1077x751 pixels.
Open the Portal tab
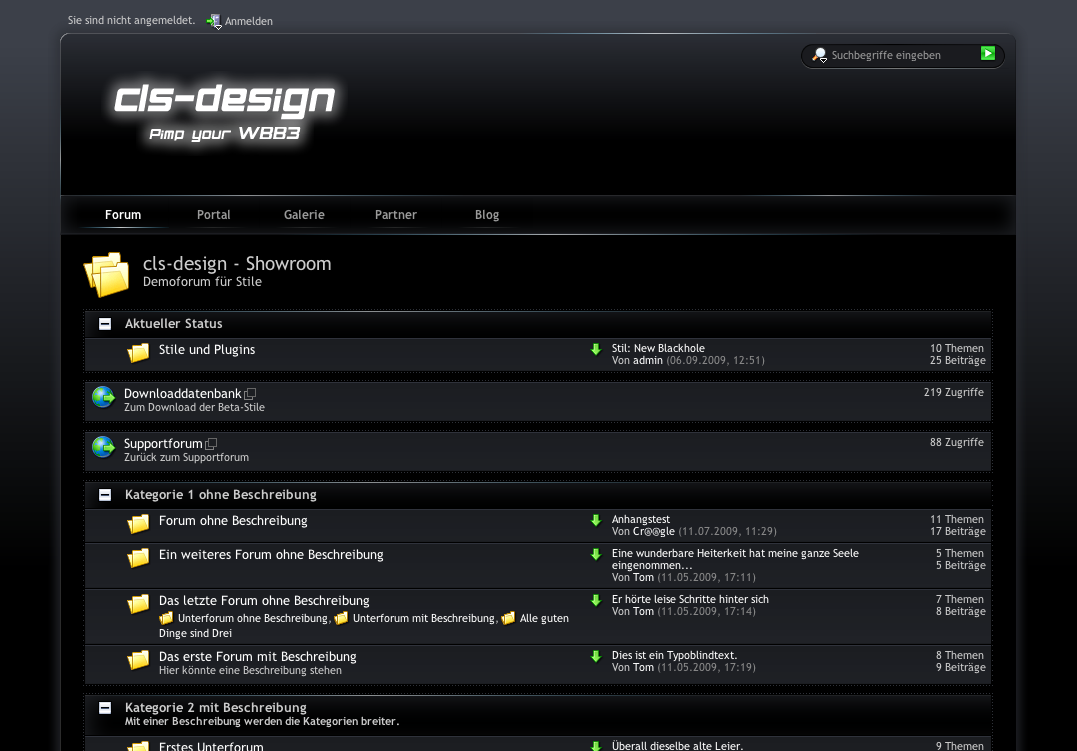(x=213, y=215)
